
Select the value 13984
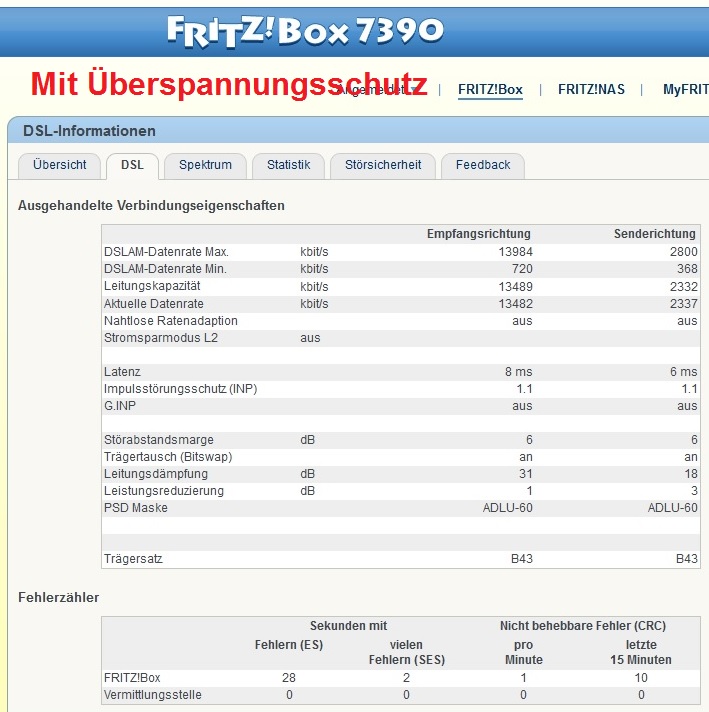[516, 252]
